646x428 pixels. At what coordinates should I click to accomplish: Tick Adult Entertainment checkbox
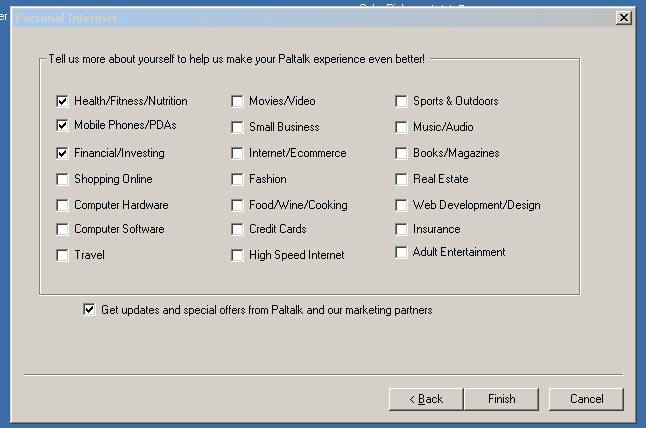401,252
